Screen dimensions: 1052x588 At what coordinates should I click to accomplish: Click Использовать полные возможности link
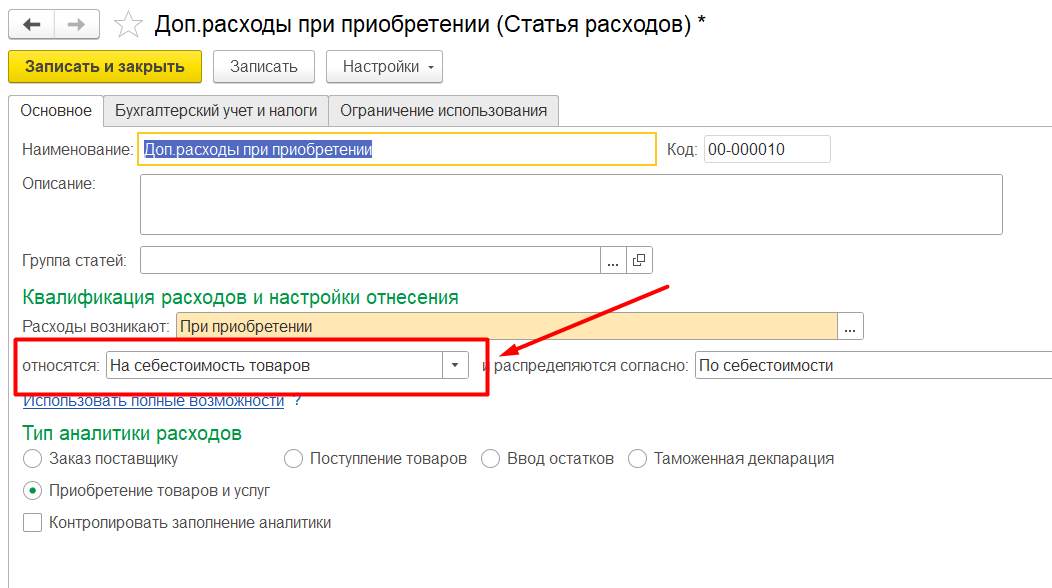[x=153, y=401]
